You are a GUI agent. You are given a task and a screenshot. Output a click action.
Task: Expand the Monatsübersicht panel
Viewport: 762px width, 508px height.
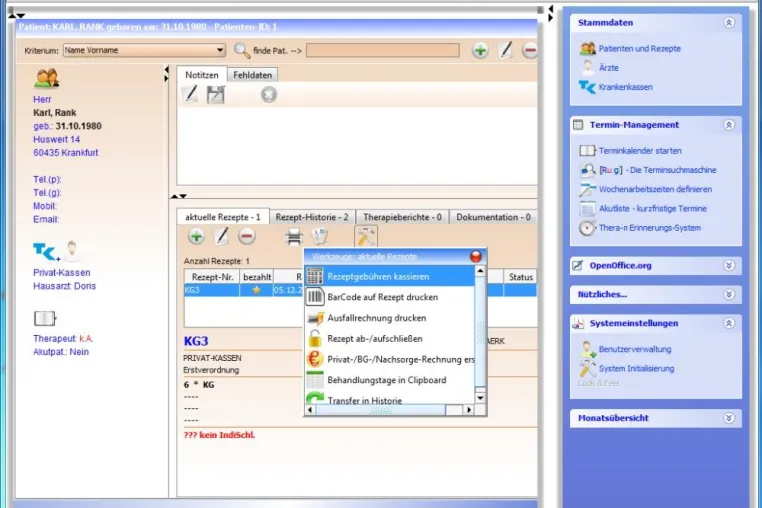728,418
